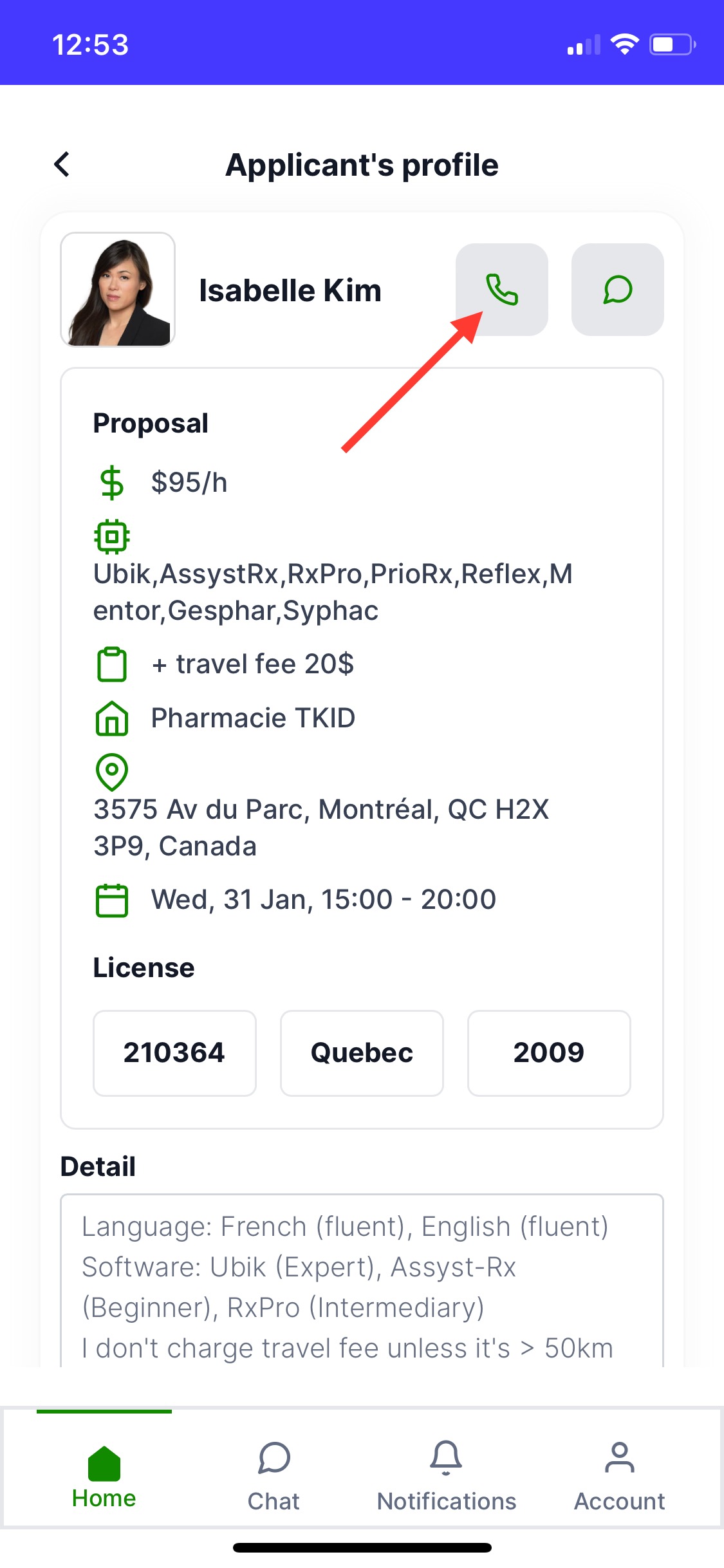Switch to the Home tab
The width and height of the screenshot is (724, 1568).
click(104, 1474)
